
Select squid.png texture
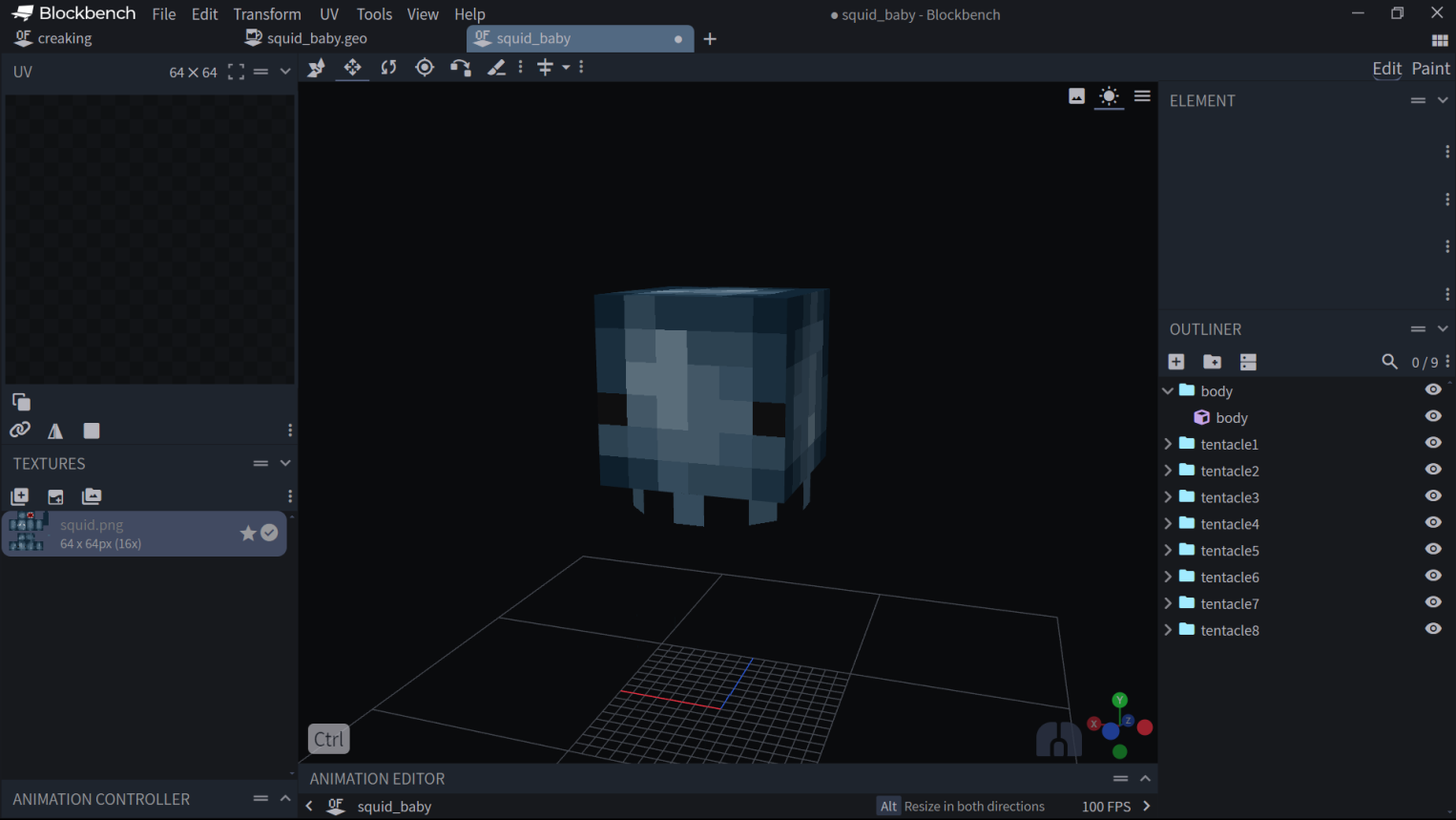coord(145,534)
